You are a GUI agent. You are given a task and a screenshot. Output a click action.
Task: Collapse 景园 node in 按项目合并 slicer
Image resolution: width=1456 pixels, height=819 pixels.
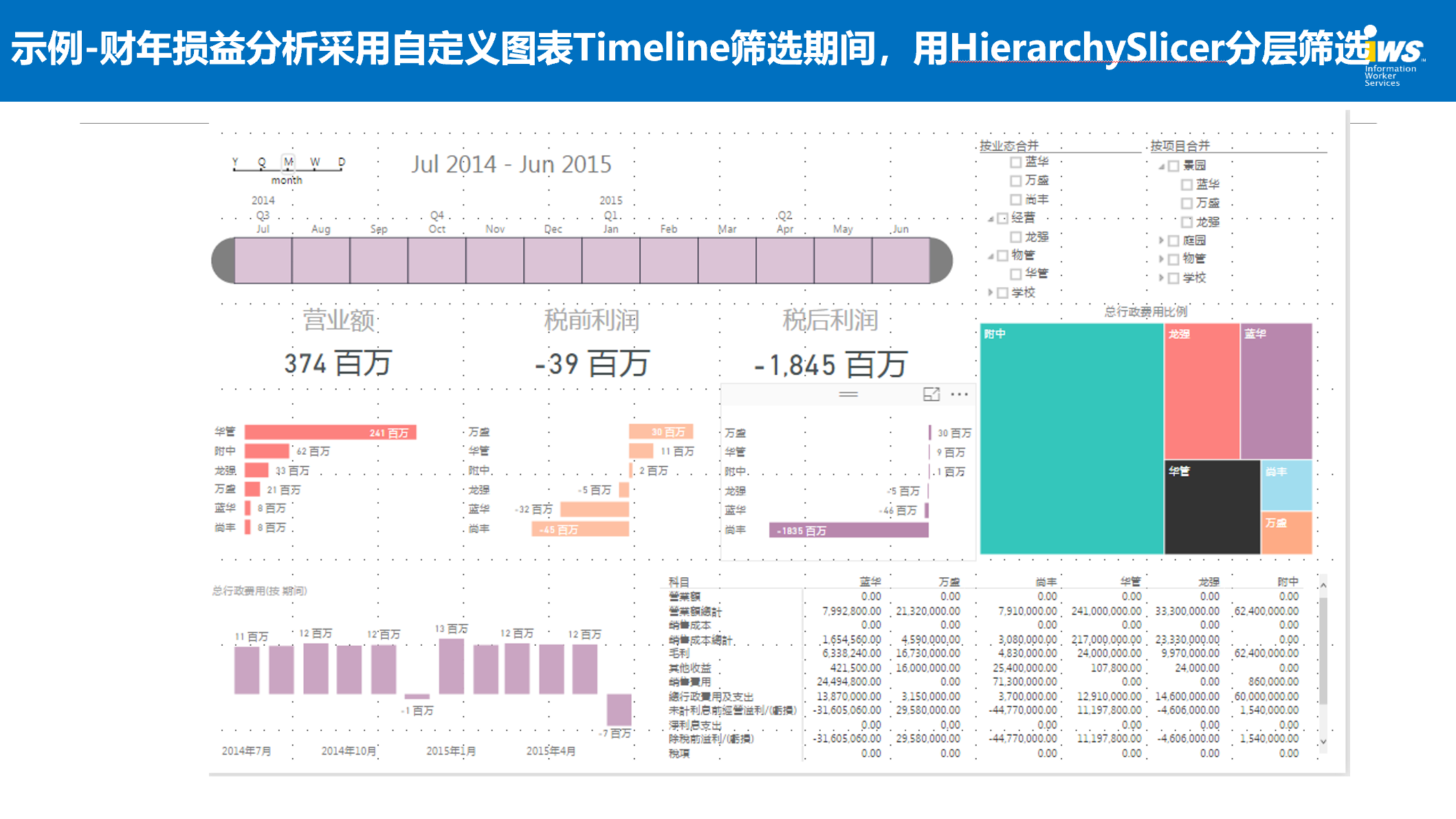pos(1161,166)
